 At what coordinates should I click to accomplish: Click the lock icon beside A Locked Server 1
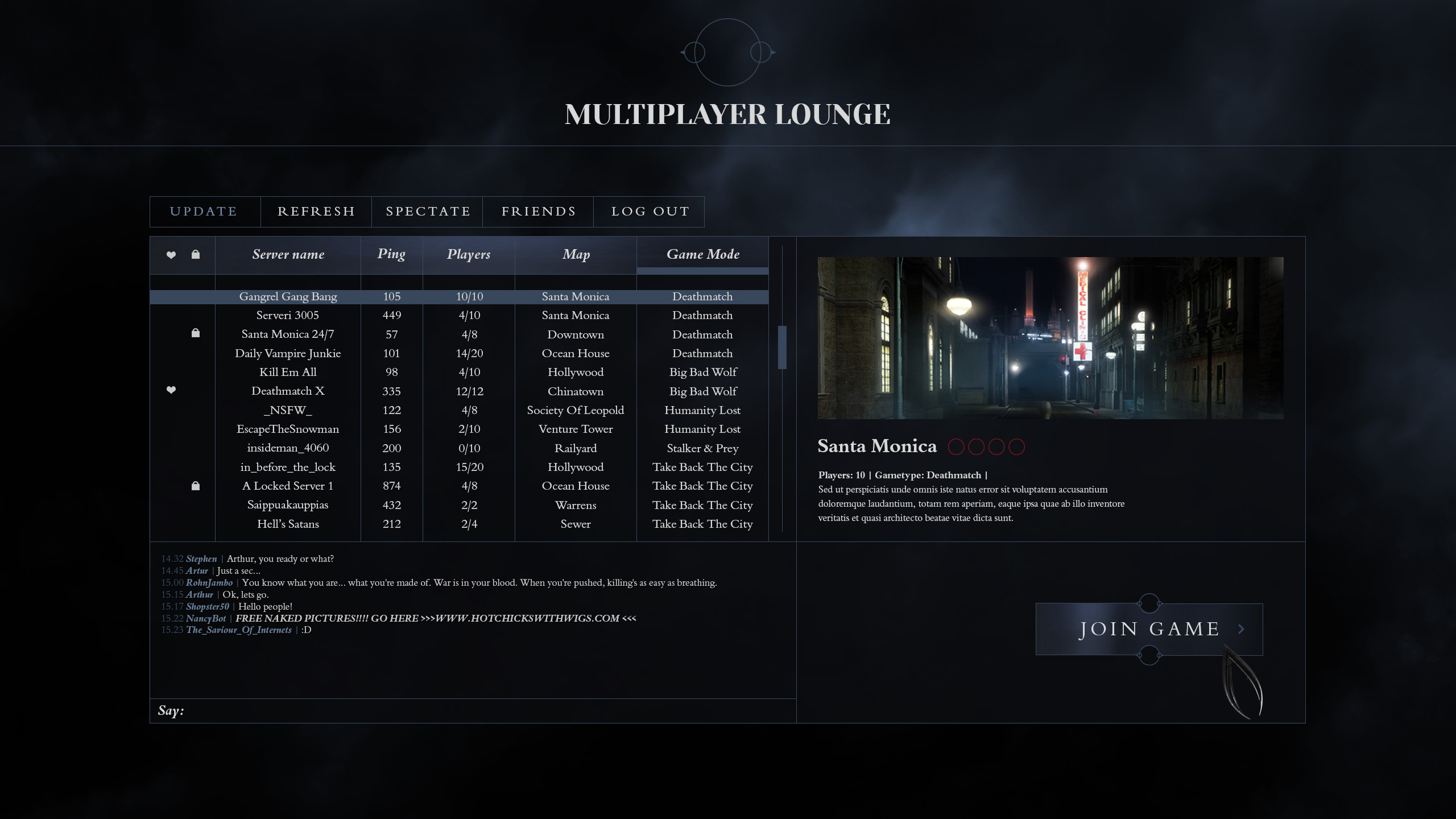(196, 486)
